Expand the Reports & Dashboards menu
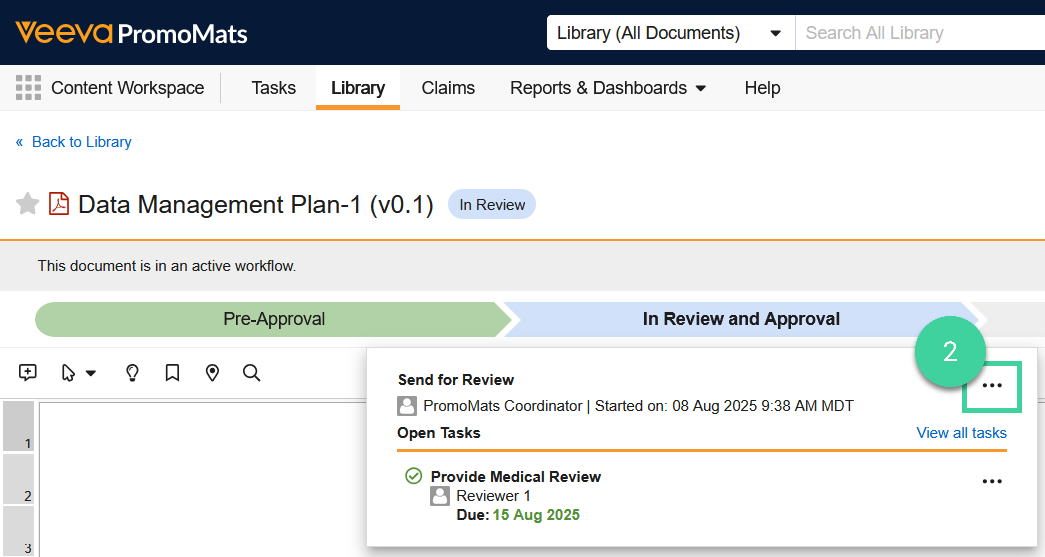The width and height of the screenshot is (1045, 557). point(608,88)
